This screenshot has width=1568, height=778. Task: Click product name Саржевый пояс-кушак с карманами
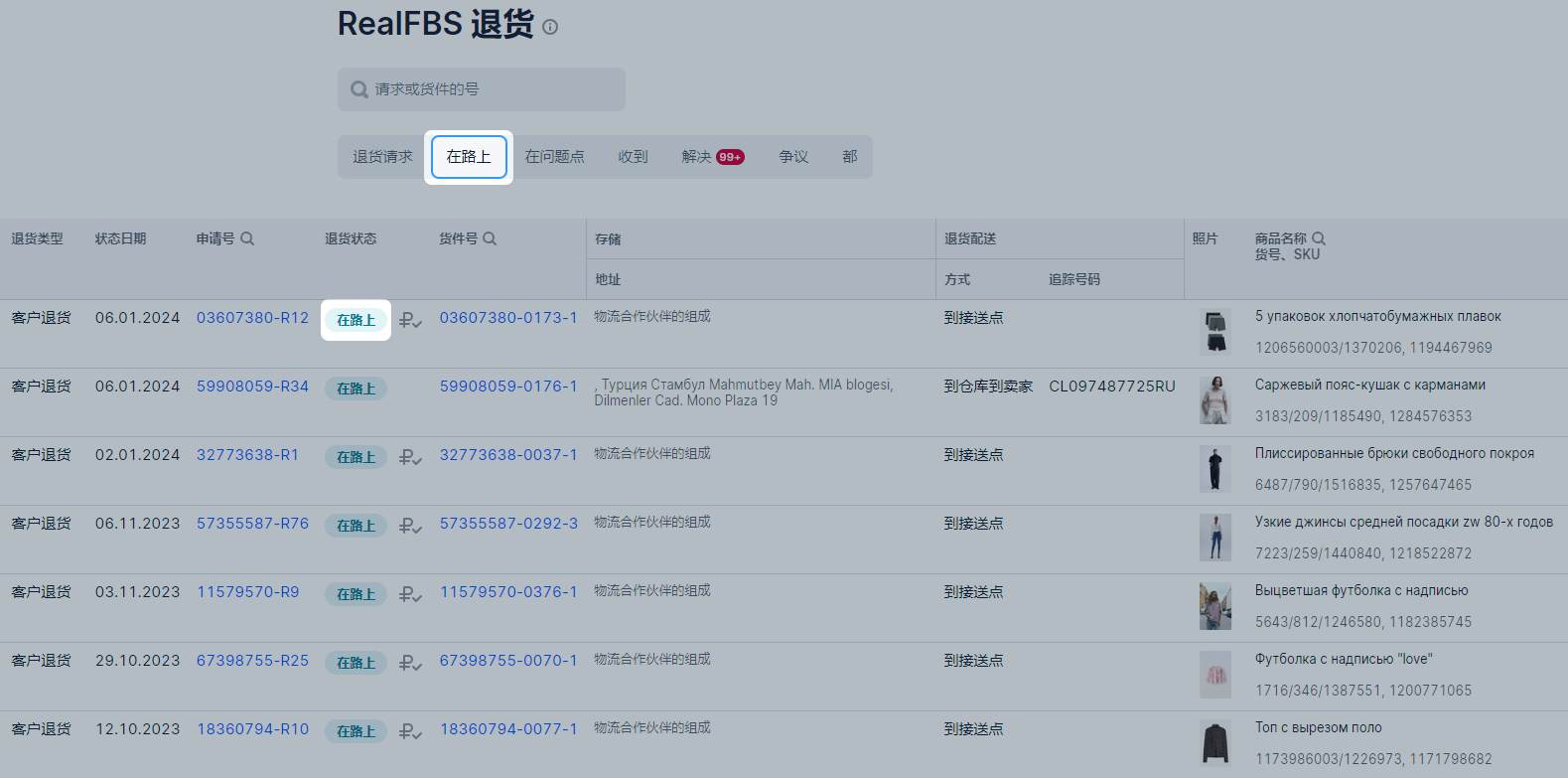(x=1370, y=385)
